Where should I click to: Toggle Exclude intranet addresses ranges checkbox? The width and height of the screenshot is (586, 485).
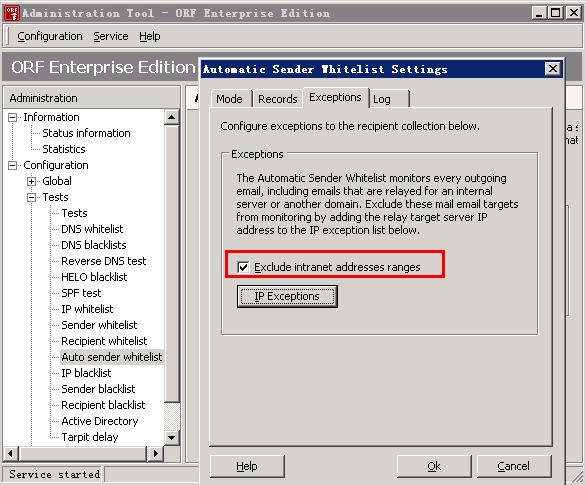point(243,267)
